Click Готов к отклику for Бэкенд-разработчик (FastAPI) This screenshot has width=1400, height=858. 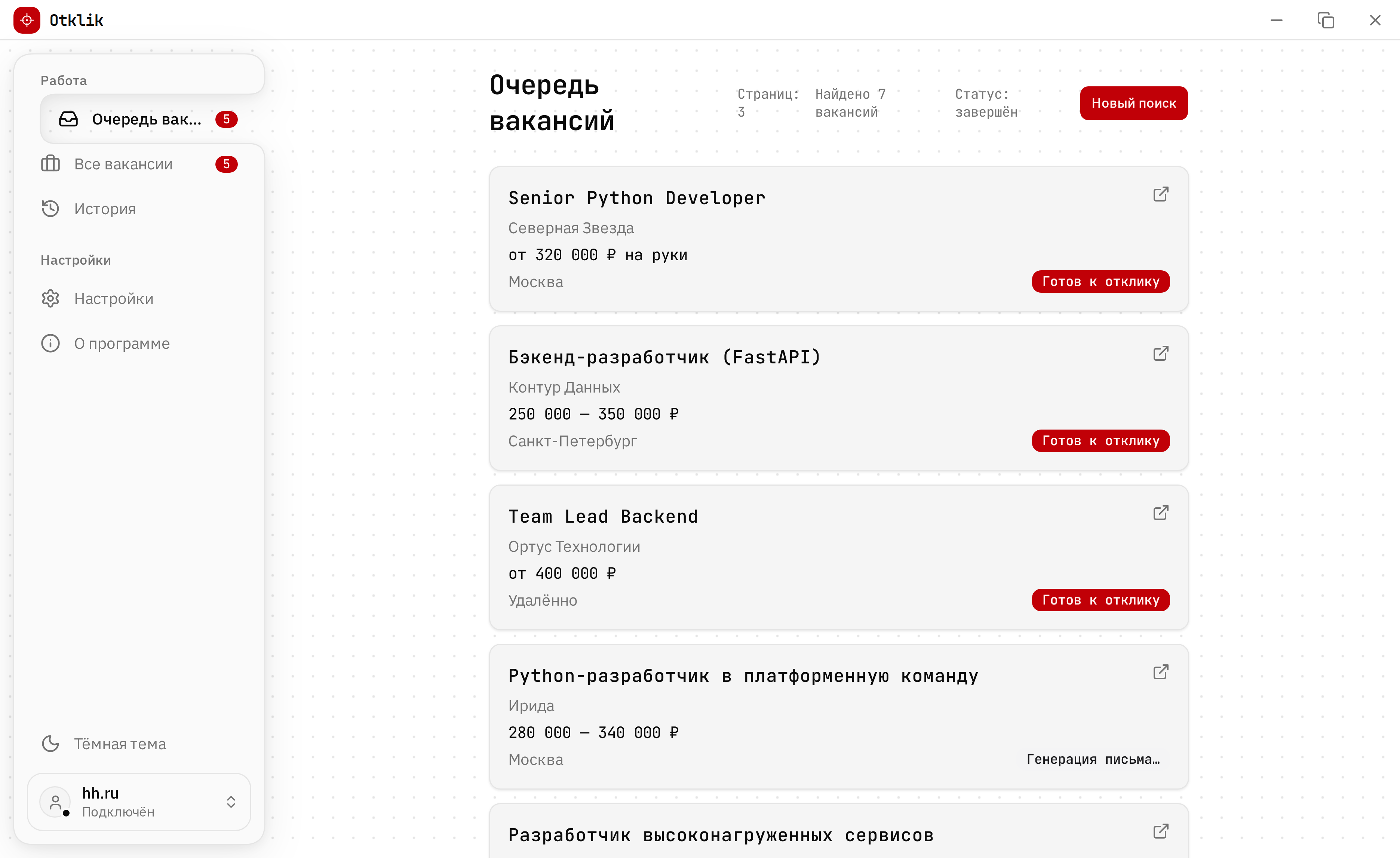pyautogui.click(x=1100, y=441)
